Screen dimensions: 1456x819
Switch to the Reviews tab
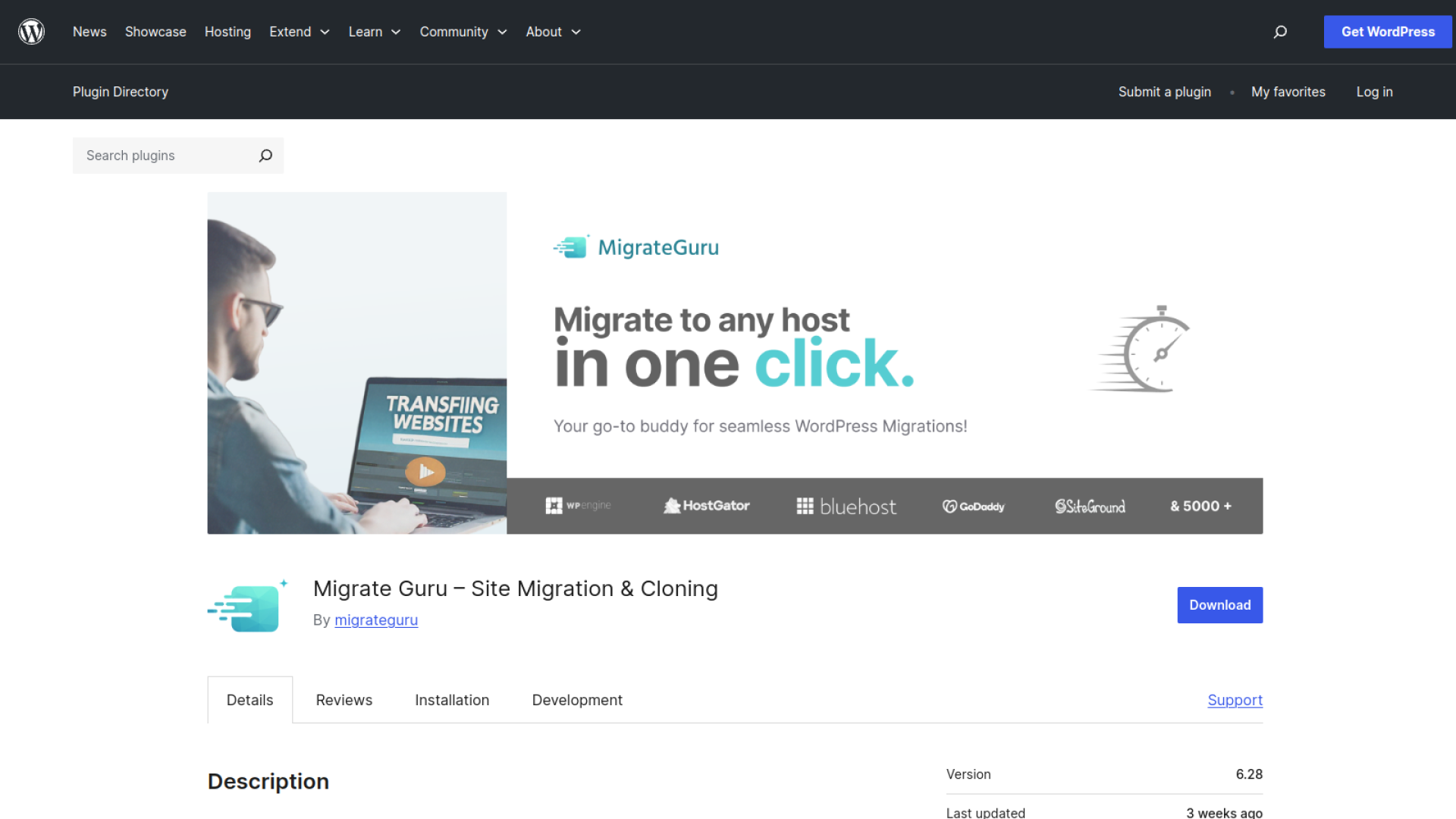(344, 700)
